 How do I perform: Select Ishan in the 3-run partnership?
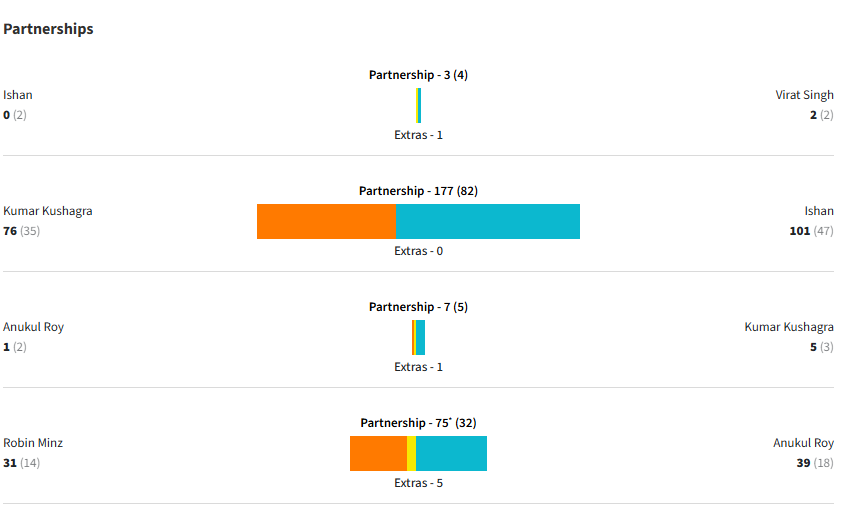18,95
